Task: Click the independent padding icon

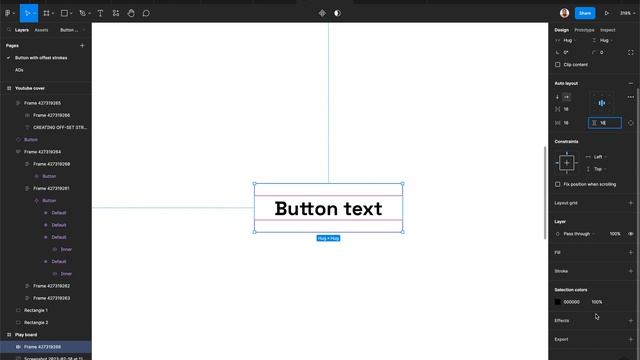Action: (631, 123)
